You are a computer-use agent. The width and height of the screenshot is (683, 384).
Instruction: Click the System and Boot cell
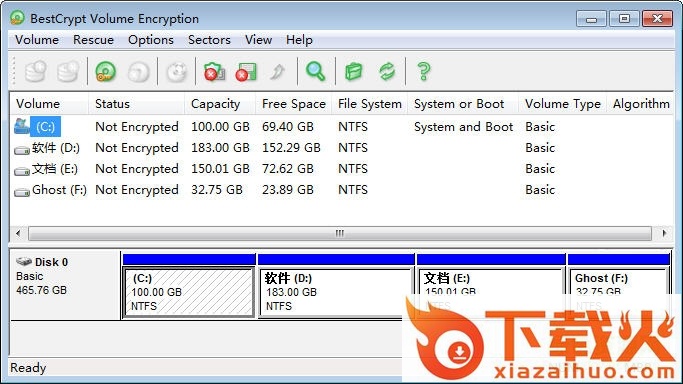[x=463, y=127]
